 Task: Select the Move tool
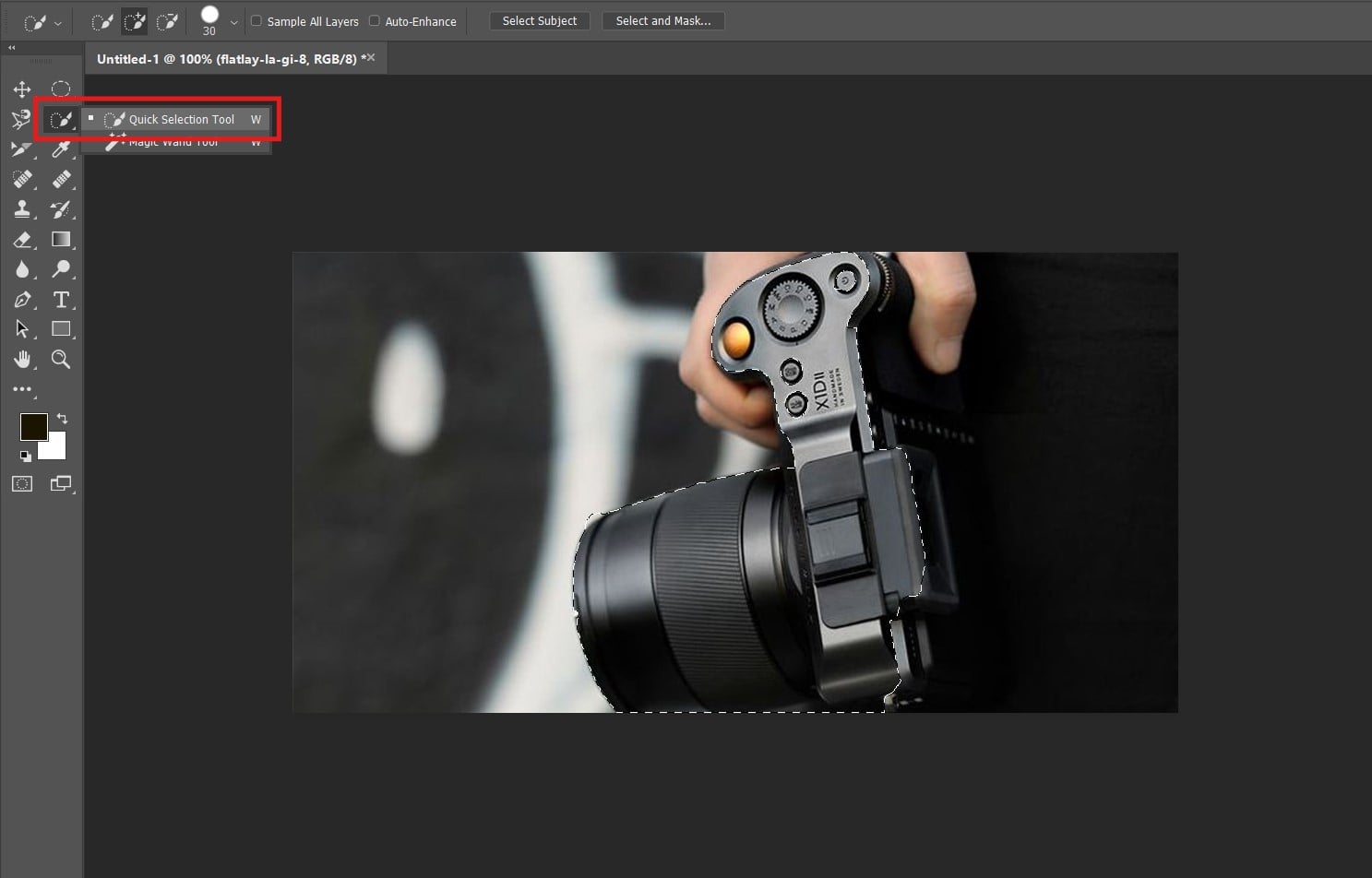pyautogui.click(x=22, y=89)
